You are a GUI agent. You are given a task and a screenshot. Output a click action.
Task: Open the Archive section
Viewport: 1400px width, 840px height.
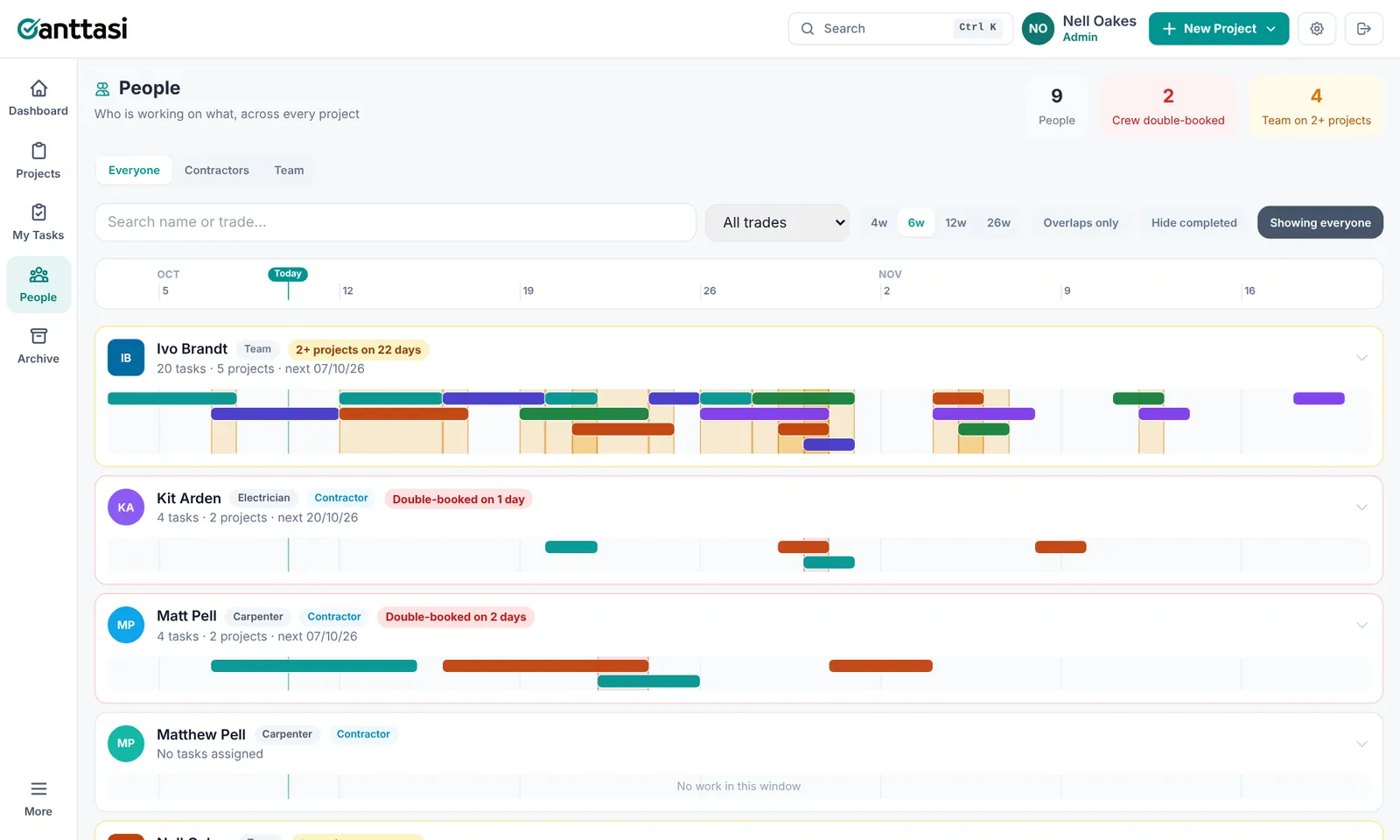pos(38,346)
